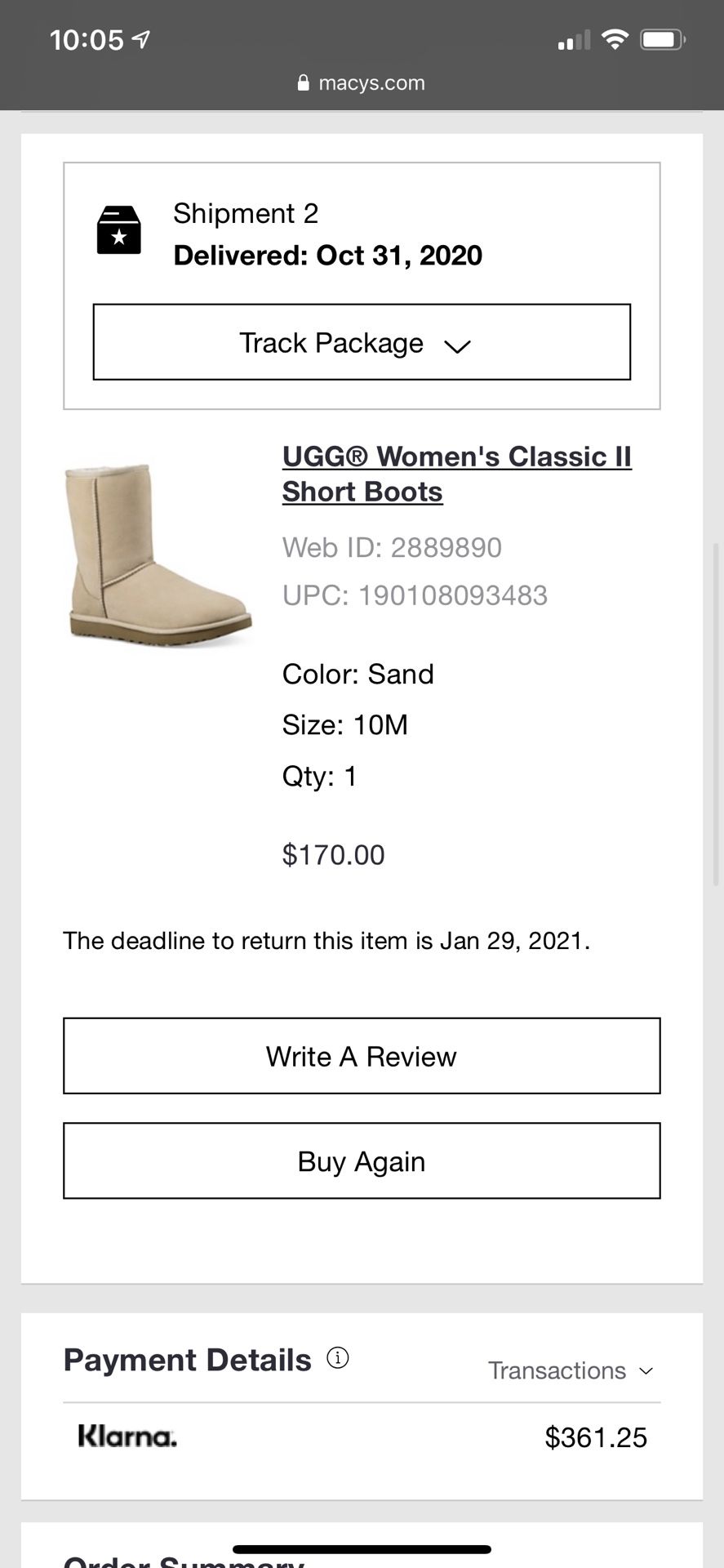The image size is (724, 1568).
Task: Tap the UGG boot product thumbnail
Action: point(158,555)
